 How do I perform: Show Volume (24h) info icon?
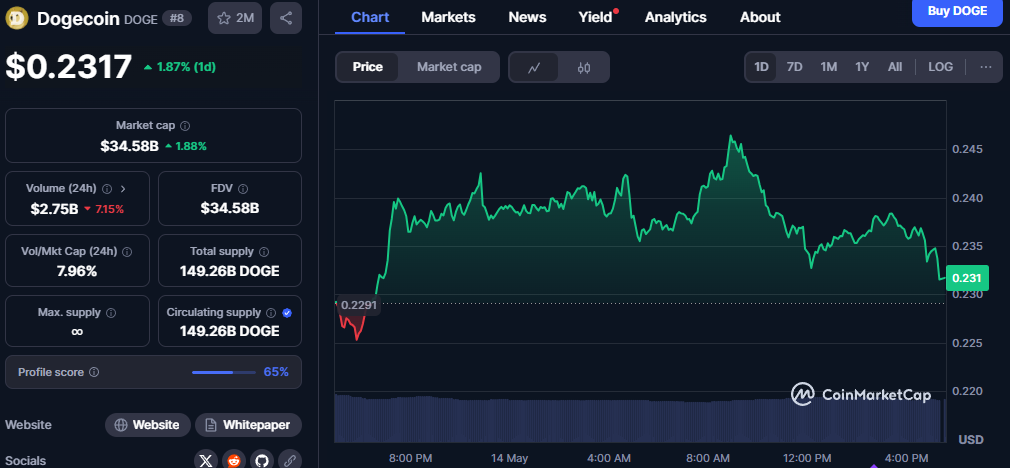pyautogui.click(x=107, y=189)
